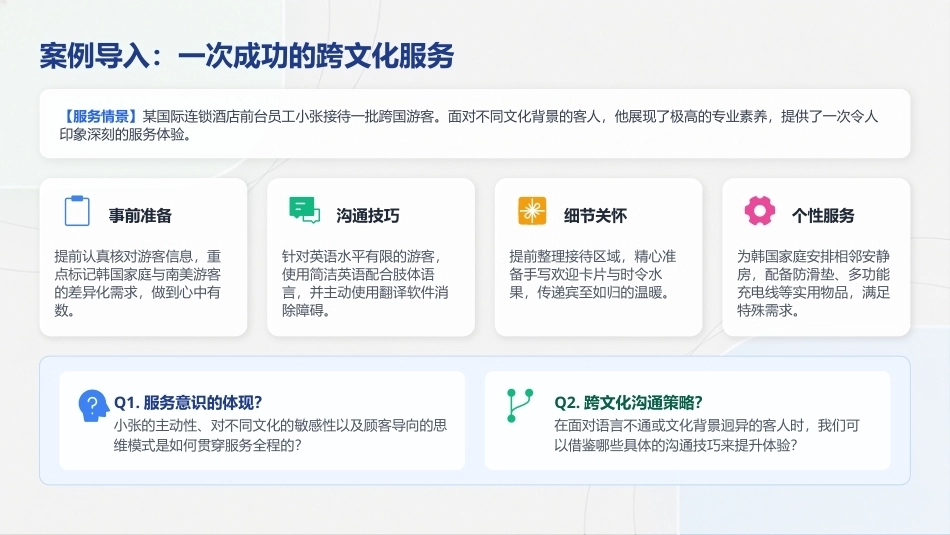Click the 【服务情景】 label
The height and width of the screenshot is (535, 950).
tap(100, 116)
